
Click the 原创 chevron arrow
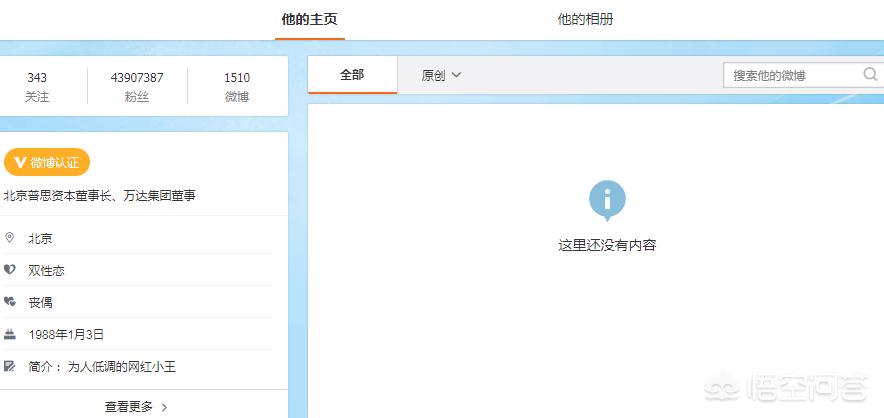coord(456,75)
